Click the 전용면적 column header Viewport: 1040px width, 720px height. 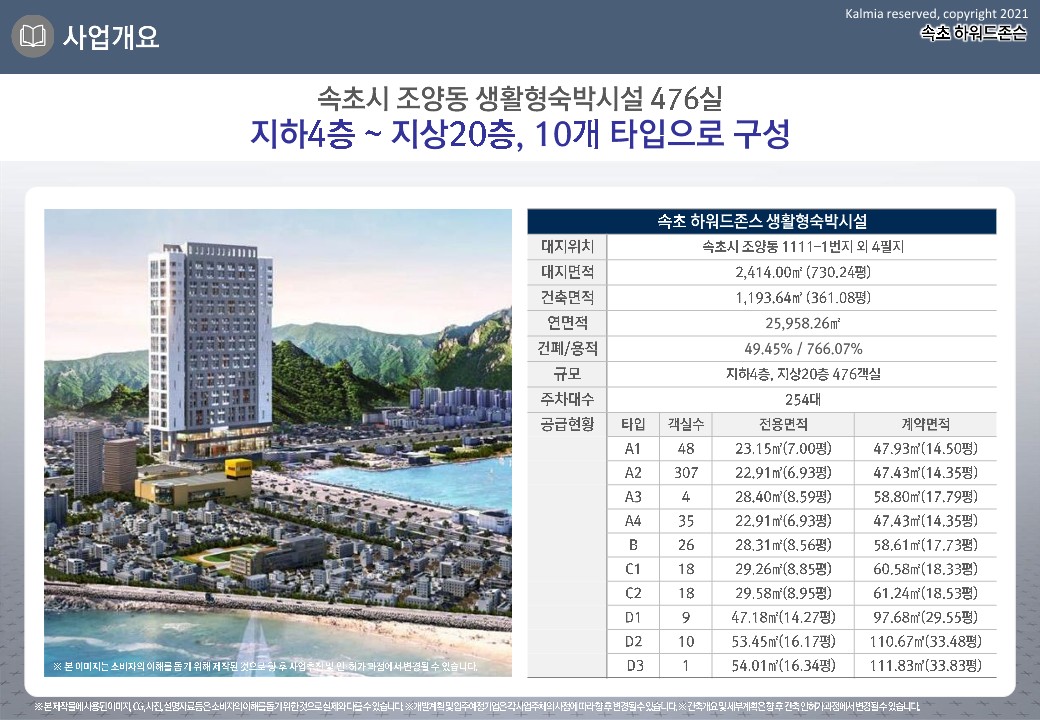tap(783, 424)
